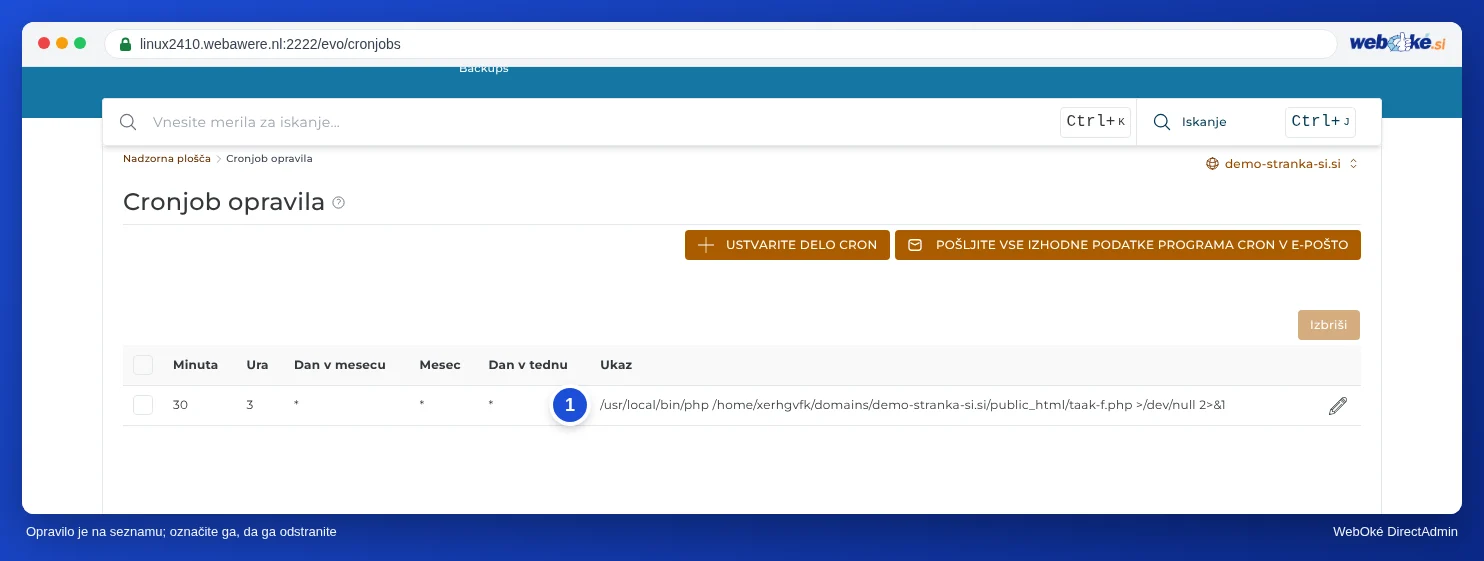
Task: Click the Minuta column header
Action: pyautogui.click(x=195, y=365)
